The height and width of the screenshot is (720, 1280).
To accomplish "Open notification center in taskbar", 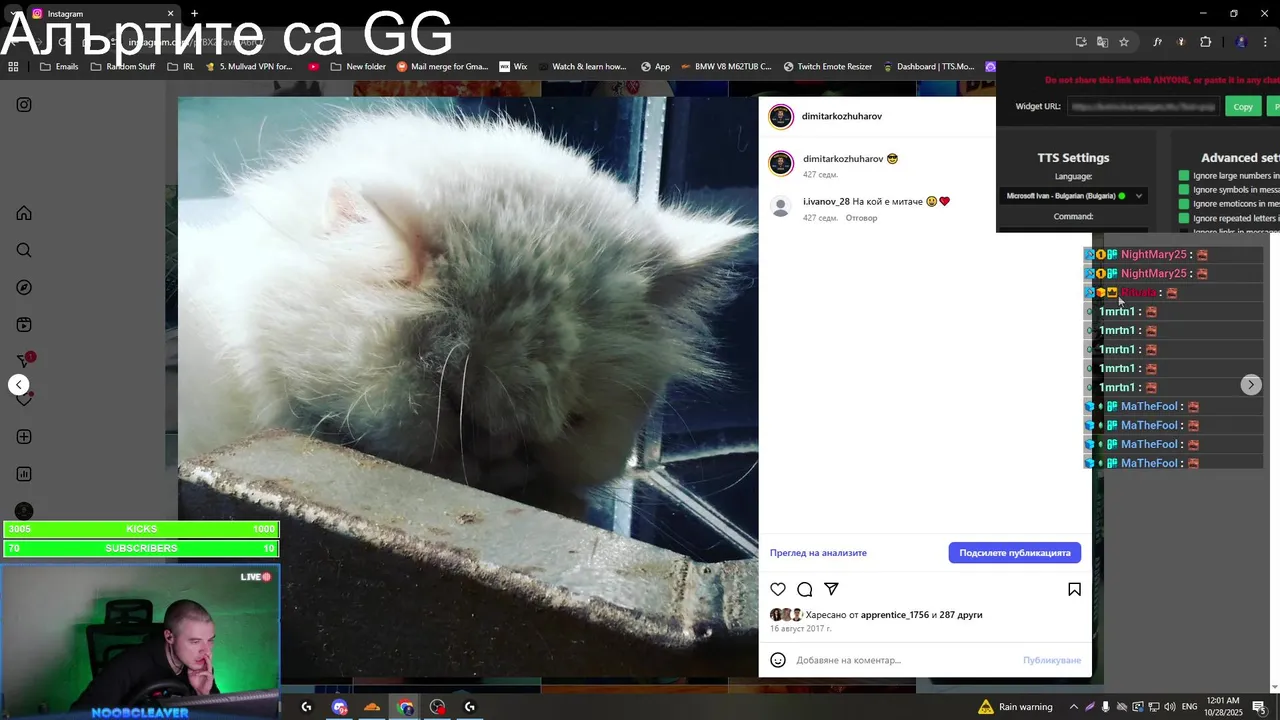I will 1262,707.
